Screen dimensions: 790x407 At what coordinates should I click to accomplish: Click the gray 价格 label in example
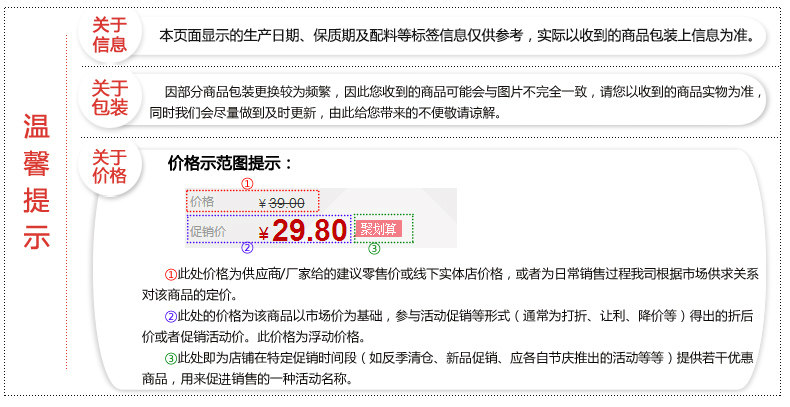[x=202, y=202]
